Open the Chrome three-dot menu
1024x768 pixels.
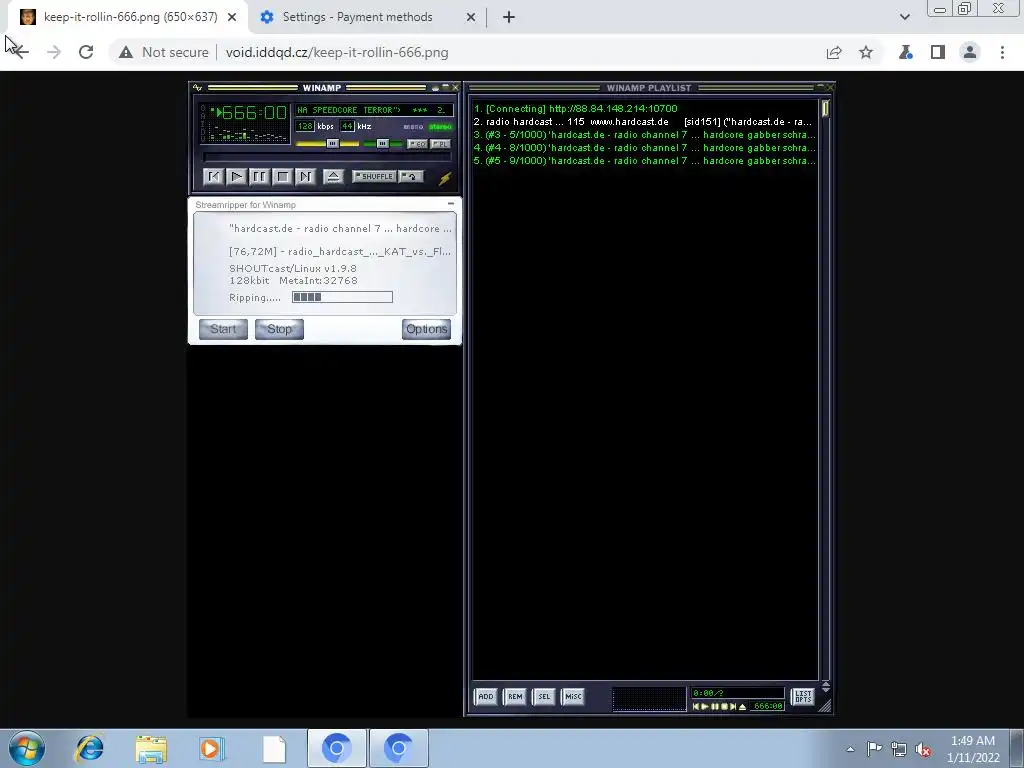pos(1002,52)
